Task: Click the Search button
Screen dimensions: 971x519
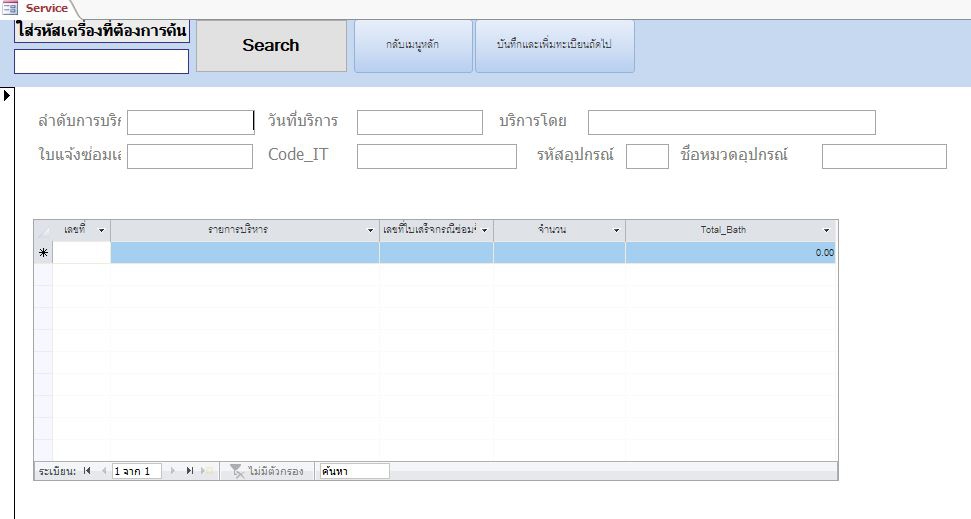Action: 271,46
